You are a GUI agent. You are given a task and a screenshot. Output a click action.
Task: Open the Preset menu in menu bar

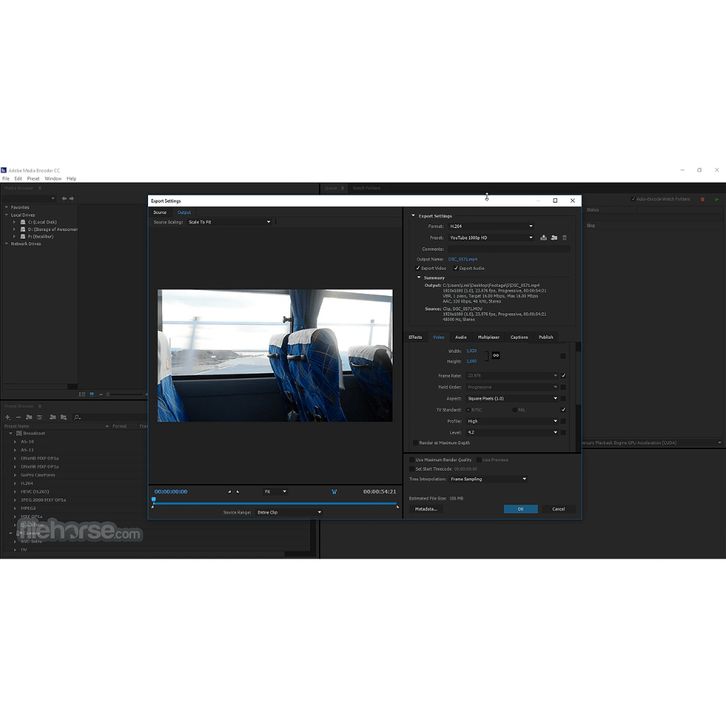click(x=33, y=178)
